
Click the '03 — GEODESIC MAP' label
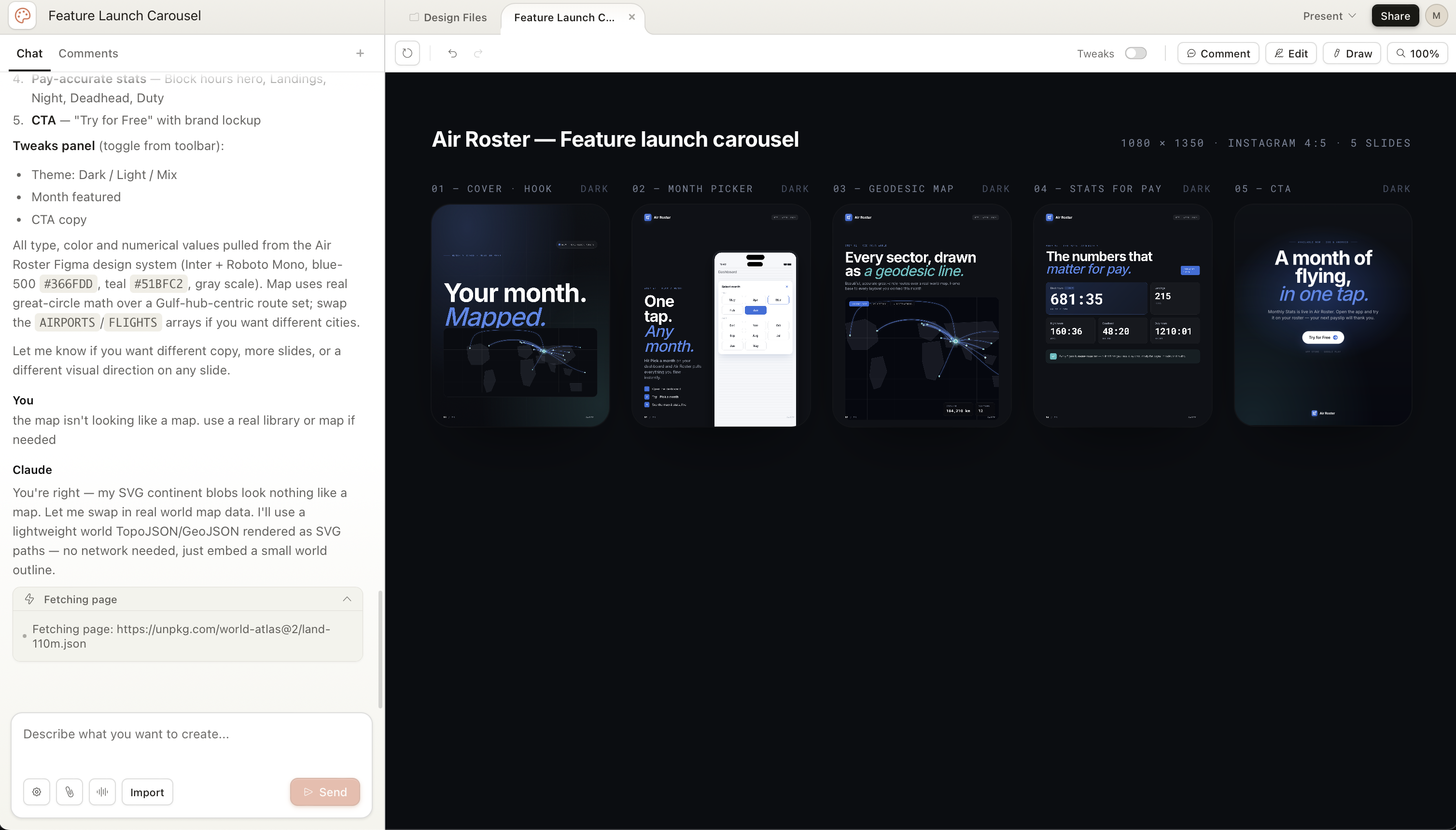893,189
